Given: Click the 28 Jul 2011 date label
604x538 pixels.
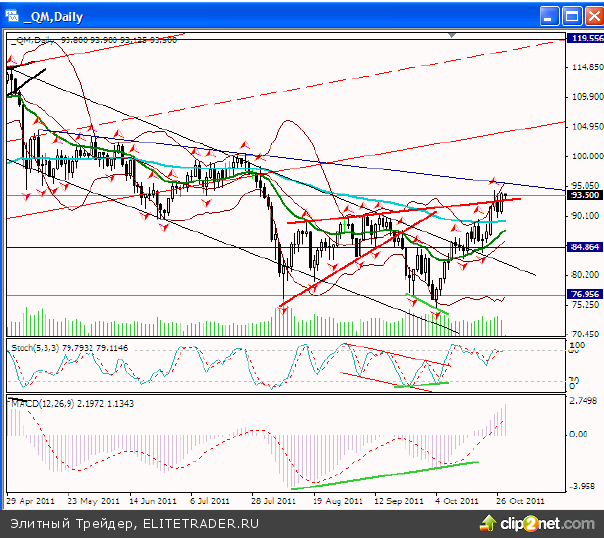Looking at the screenshot, I should [273, 499].
